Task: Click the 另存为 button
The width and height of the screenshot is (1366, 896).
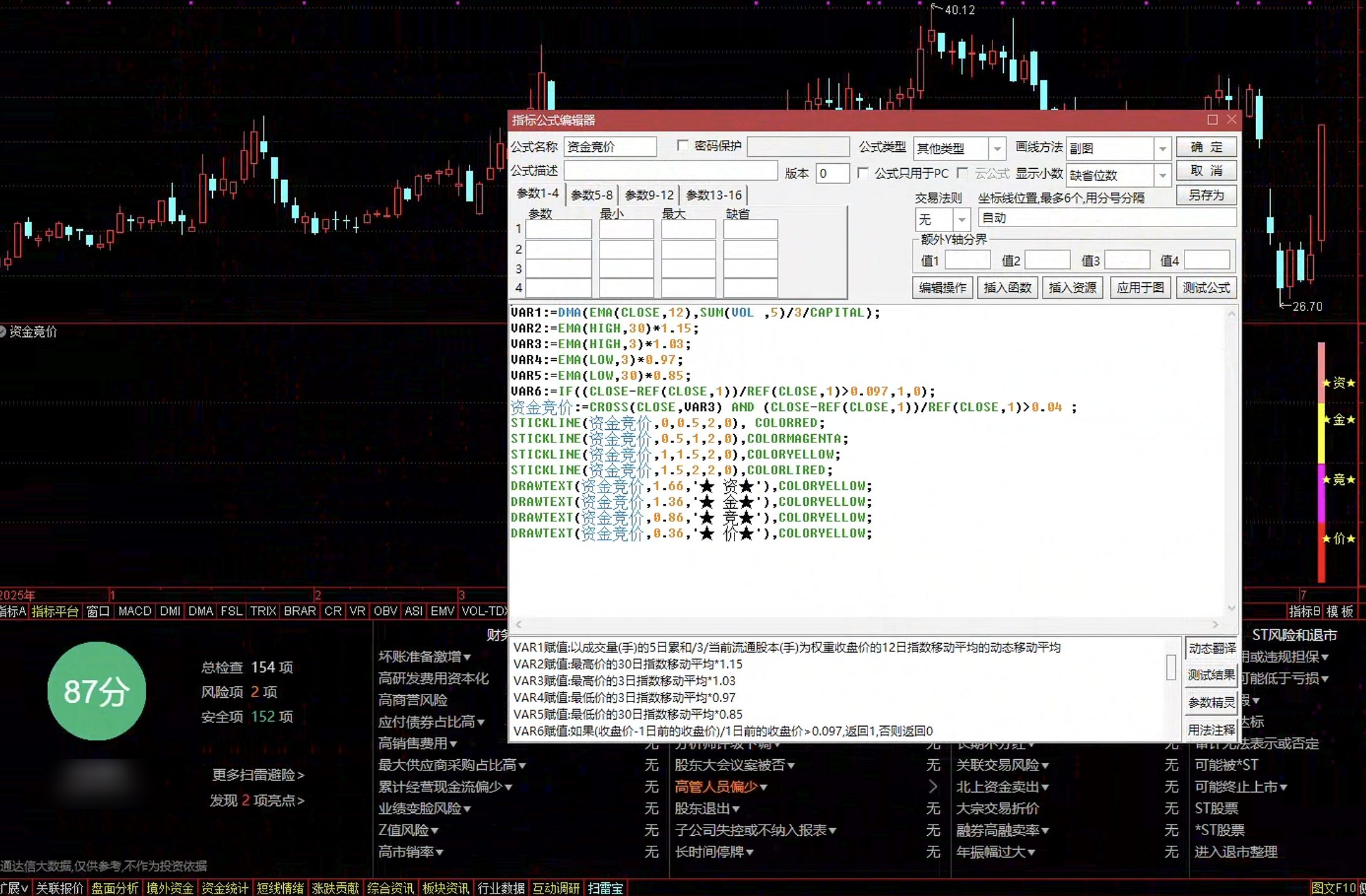Action: click(x=1206, y=195)
